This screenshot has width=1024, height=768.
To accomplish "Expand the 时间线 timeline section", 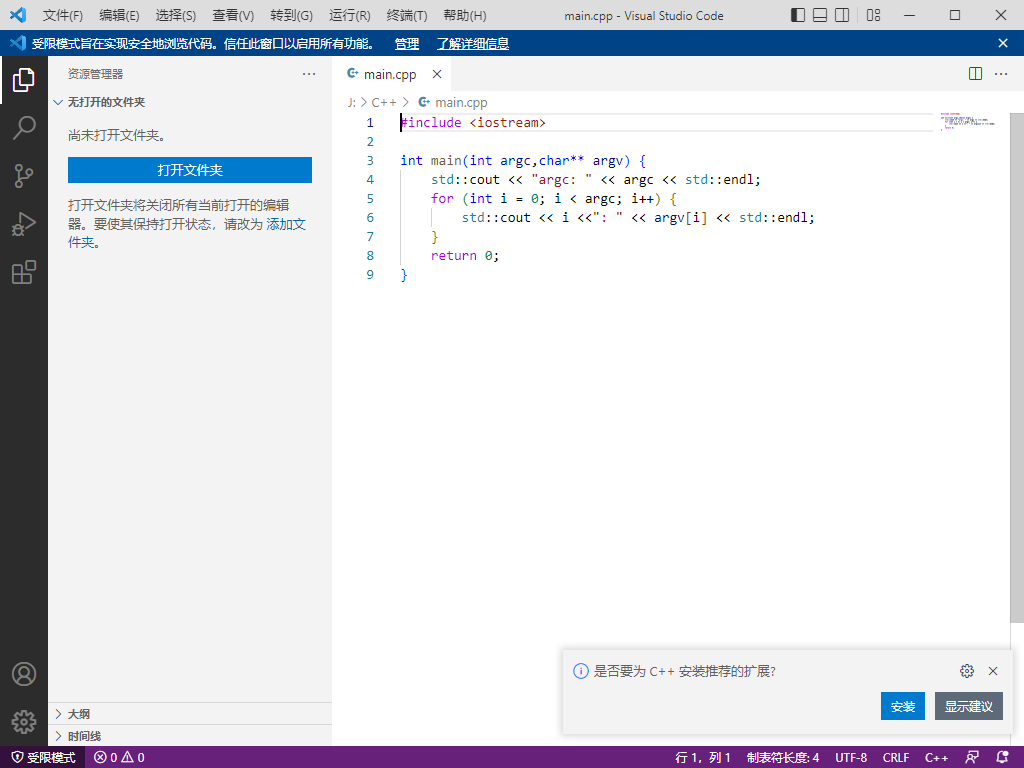I will (x=84, y=736).
